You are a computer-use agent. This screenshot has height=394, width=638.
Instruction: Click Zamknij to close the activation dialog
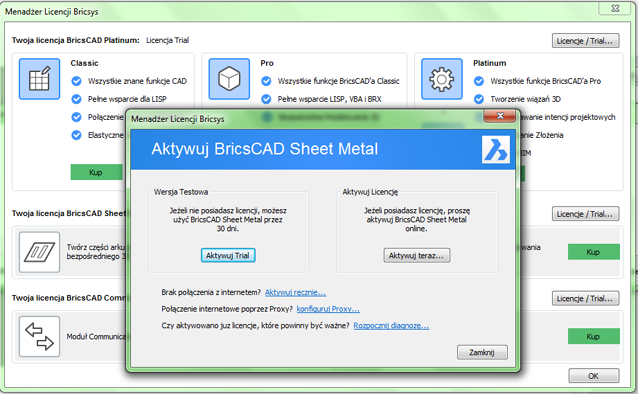[x=482, y=352]
